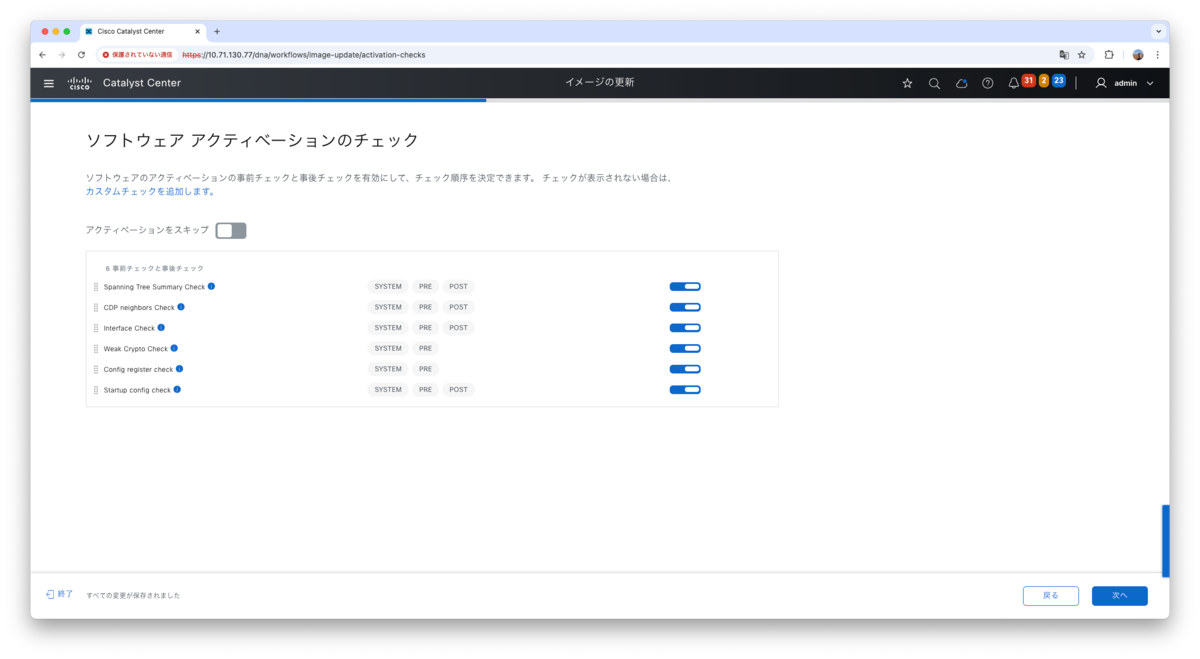Grab drag handle of Startup config check
1200x659 pixels.
(96, 389)
